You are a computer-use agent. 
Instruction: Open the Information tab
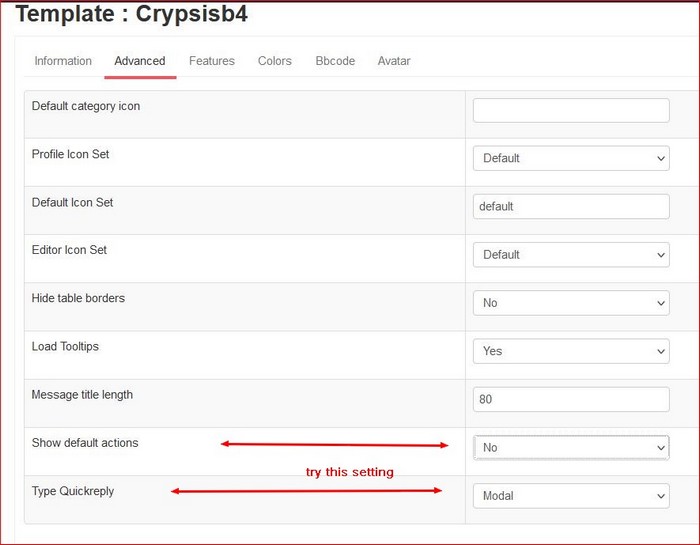tap(63, 61)
